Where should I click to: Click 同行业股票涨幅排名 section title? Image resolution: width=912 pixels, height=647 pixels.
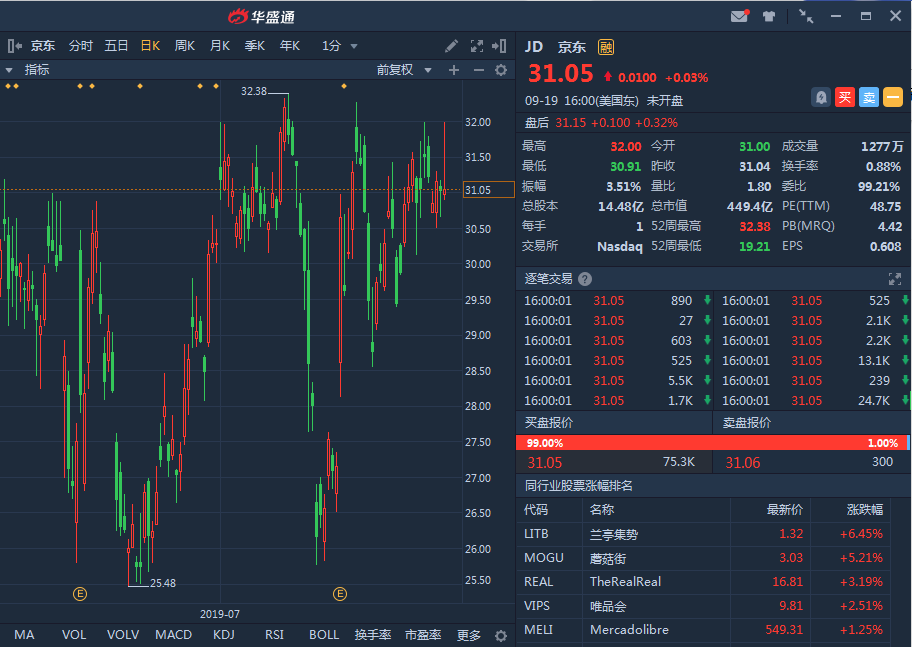[578, 486]
